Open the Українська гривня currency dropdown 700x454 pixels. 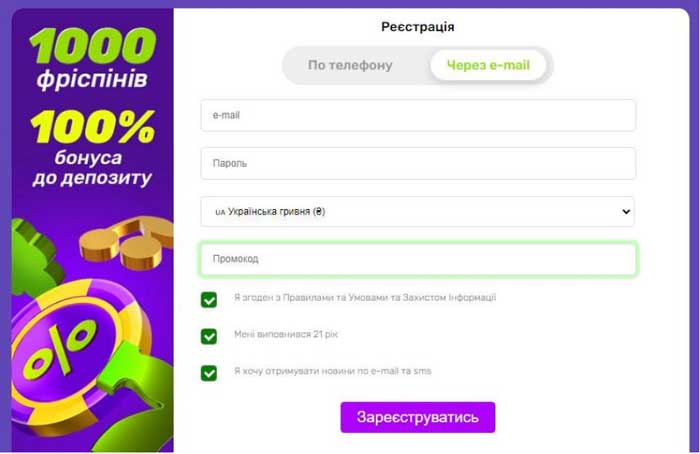point(417,212)
